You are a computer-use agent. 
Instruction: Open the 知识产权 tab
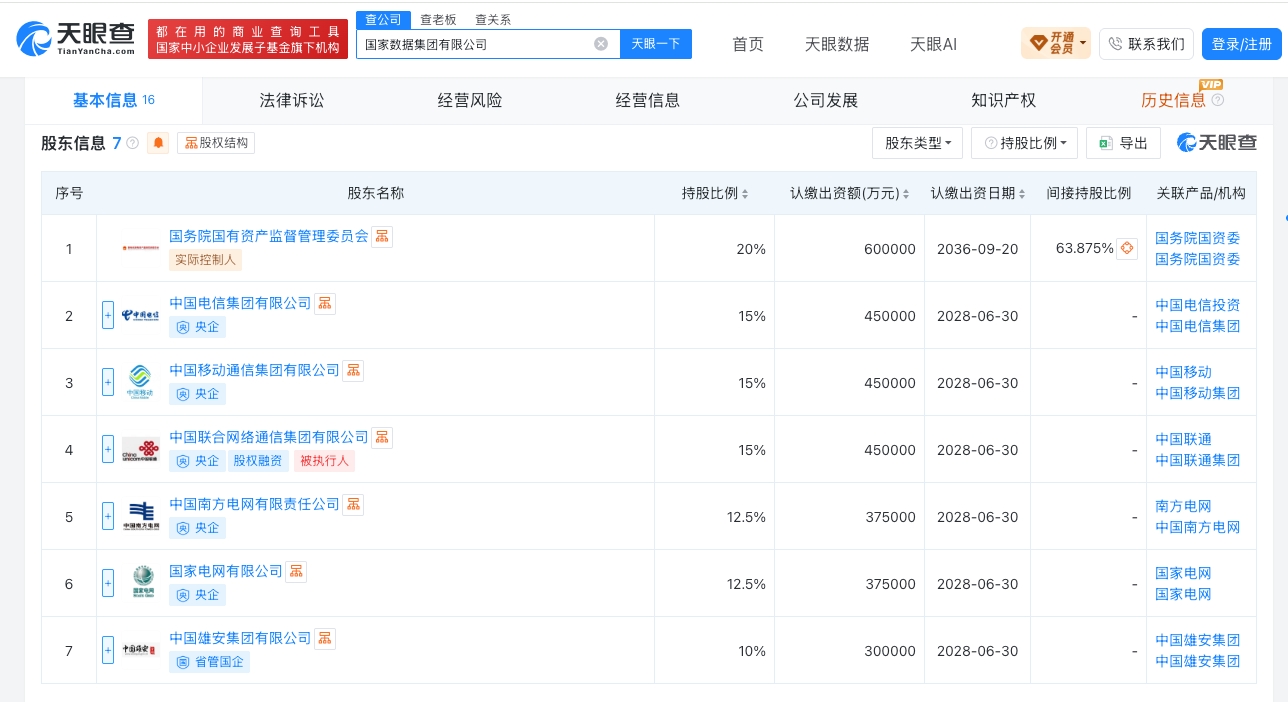(1003, 100)
